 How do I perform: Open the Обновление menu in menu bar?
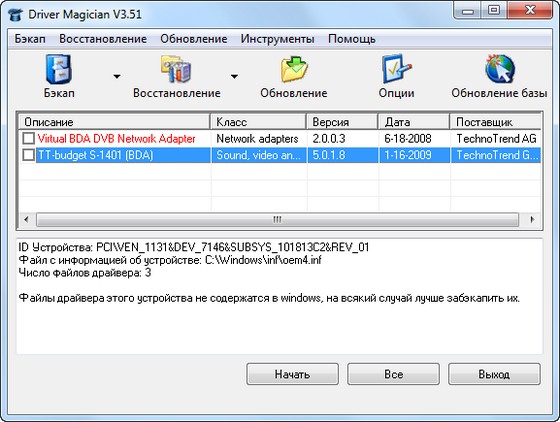pyautogui.click(x=194, y=39)
